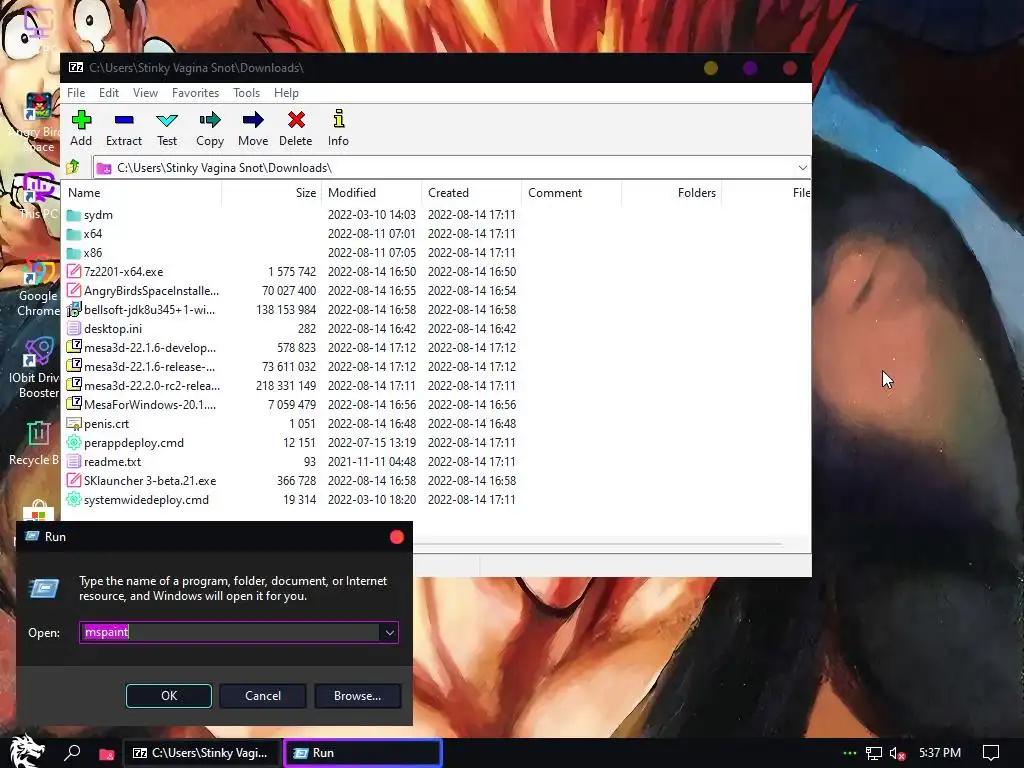Screen dimensions: 1024x768
Task: Select bellsoft-jdk8u345 installer icon
Action: click(x=74, y=309)
